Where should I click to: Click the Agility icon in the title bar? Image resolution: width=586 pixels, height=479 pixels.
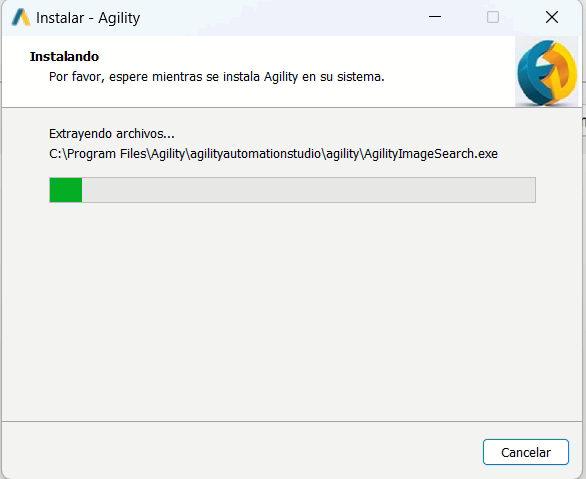pos(21,18)
